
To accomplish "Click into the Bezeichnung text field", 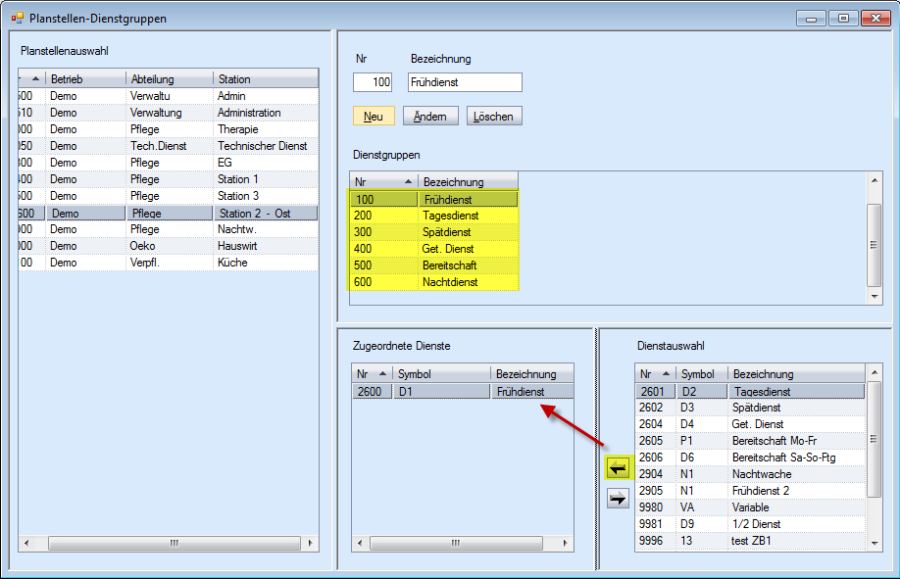I will click(465, 82).
